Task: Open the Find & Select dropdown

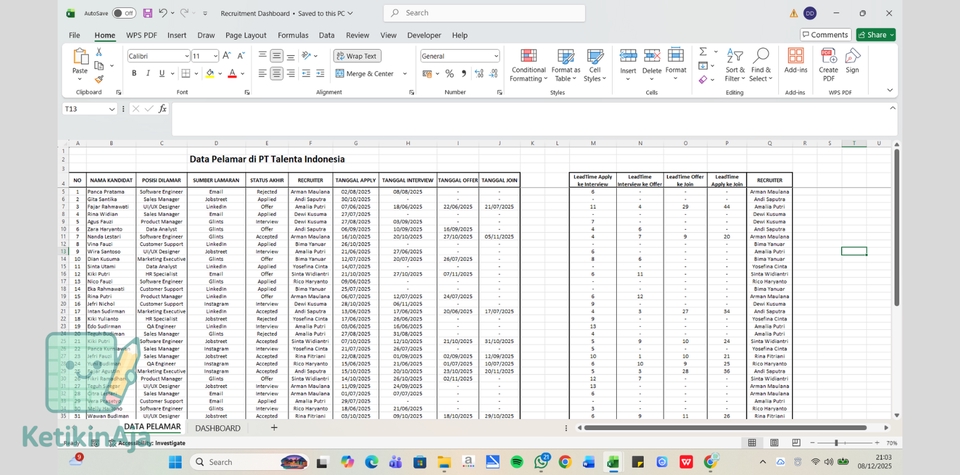Action: pyautogui.click(x=761, y=65)
